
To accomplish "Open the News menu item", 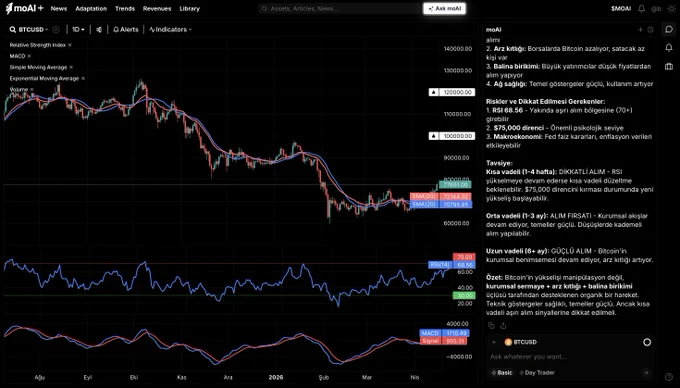I will point(59,9).
